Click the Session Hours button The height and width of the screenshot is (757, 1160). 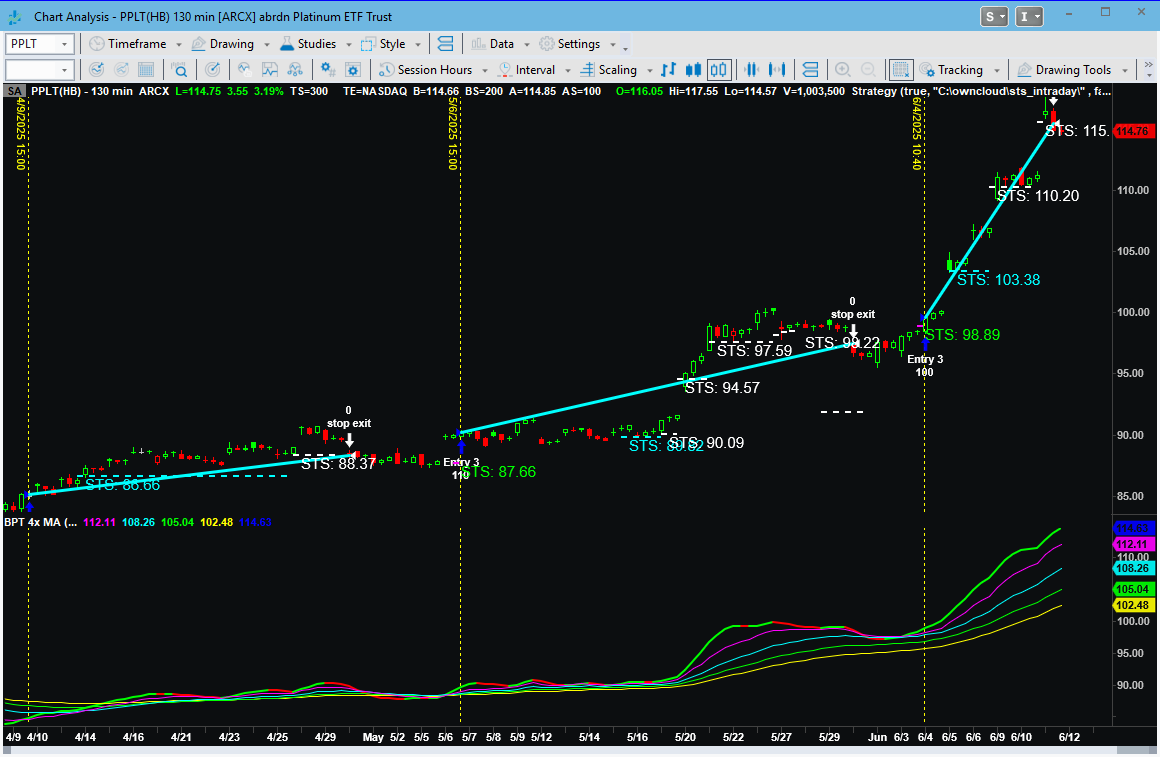[x=425, y=70]
